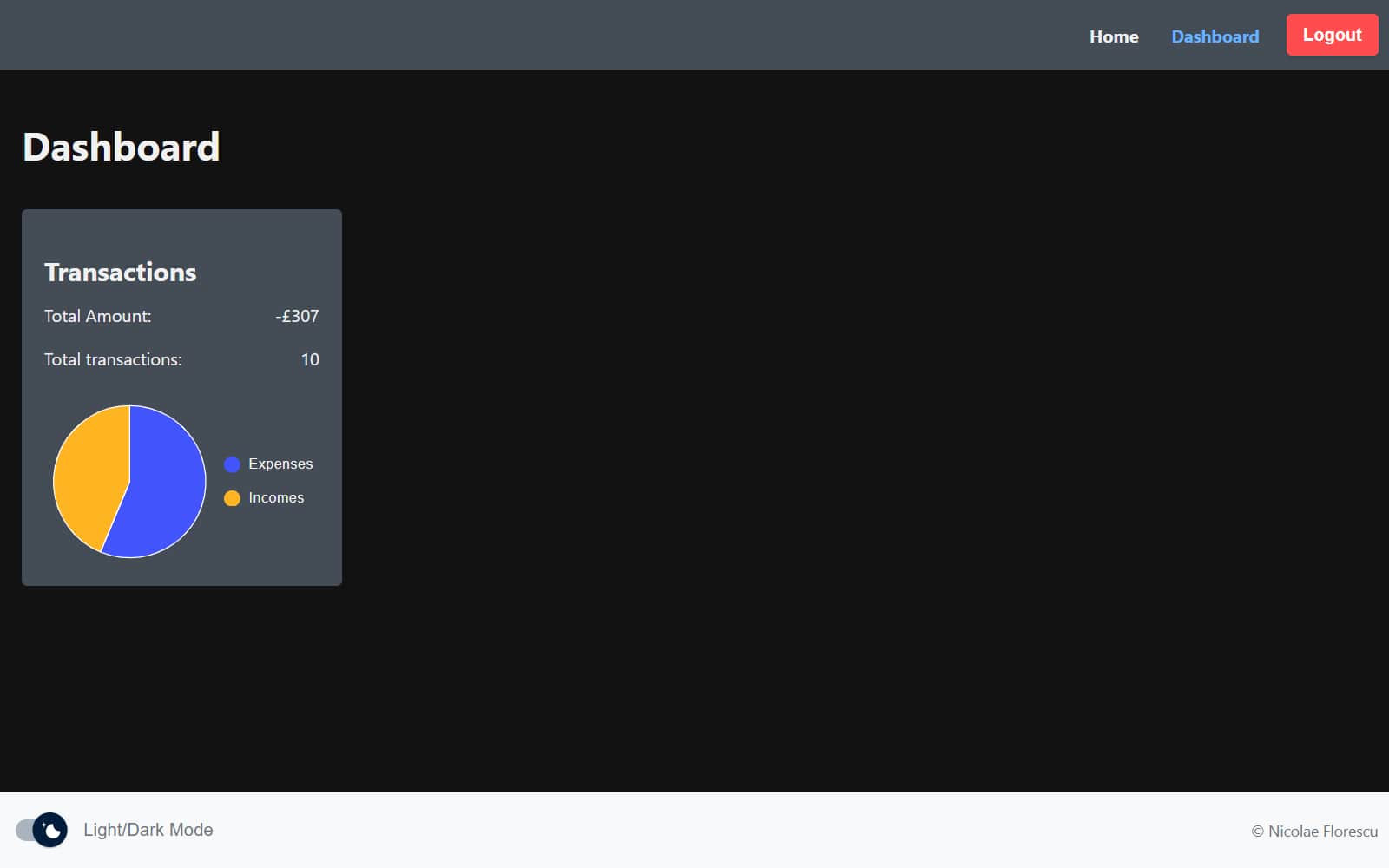Click the Total Amount label
Image resolution: width=1389 pixels, height=868 pixels.
(97, 317)
